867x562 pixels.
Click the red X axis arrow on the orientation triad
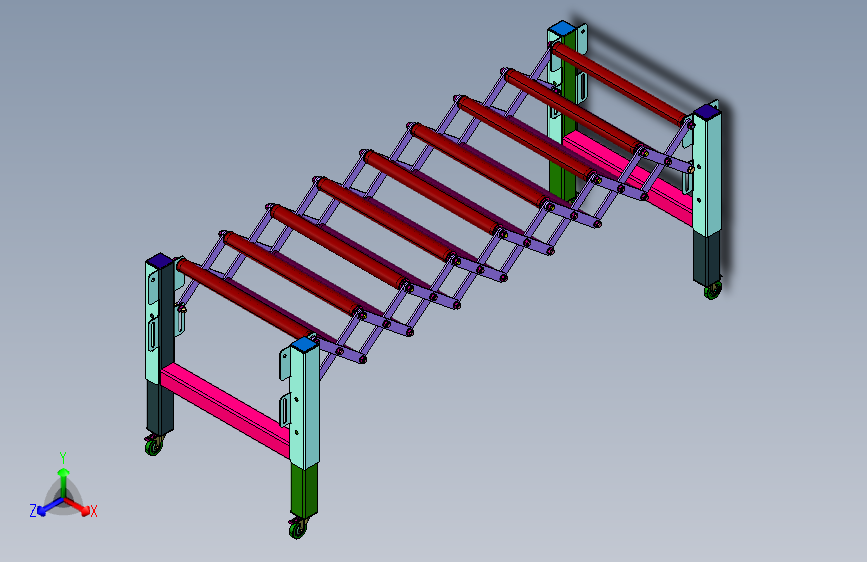79,506
